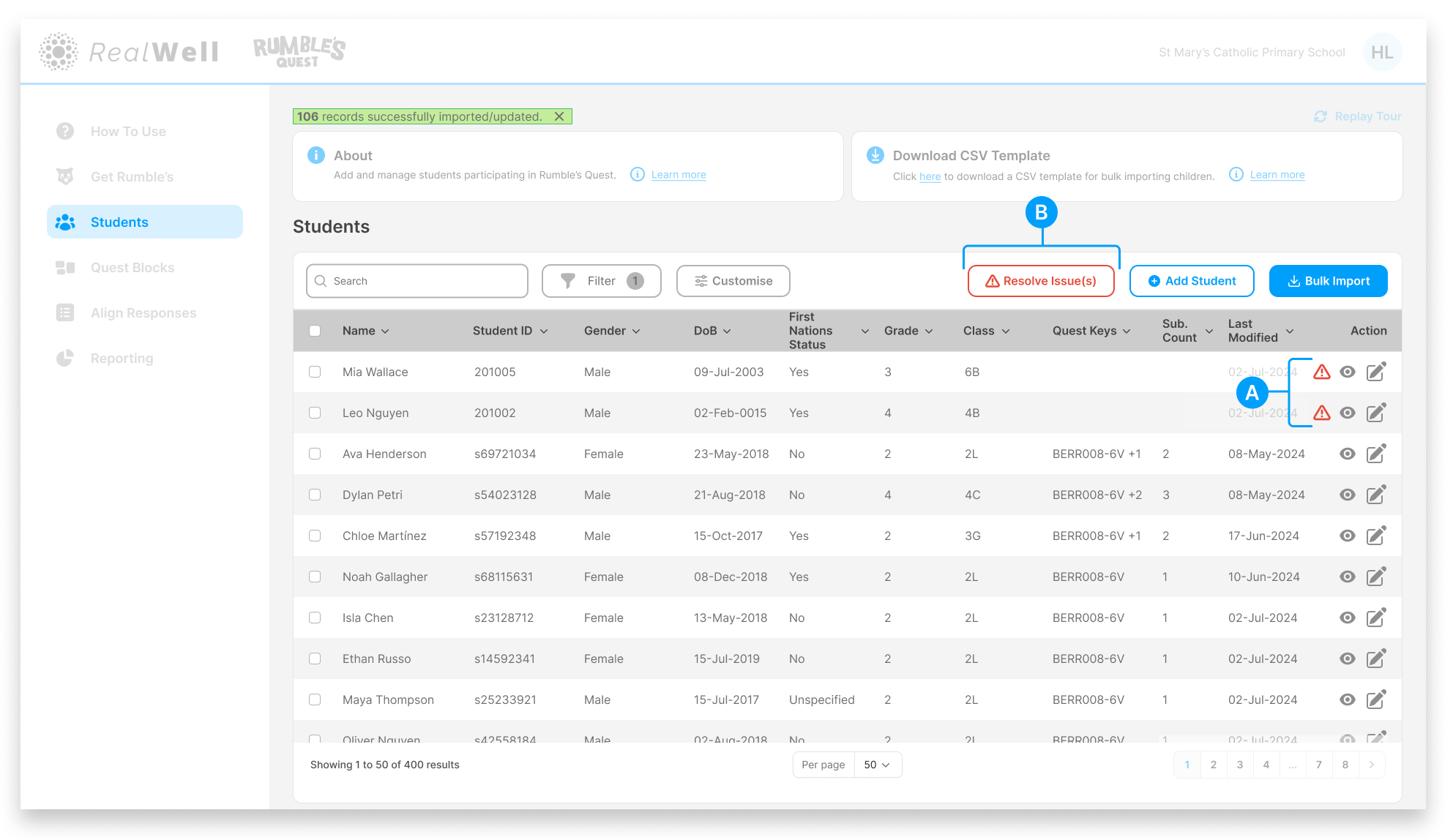
Task: Select the Students sidebar icon
Action: click(x=65, y=222)
